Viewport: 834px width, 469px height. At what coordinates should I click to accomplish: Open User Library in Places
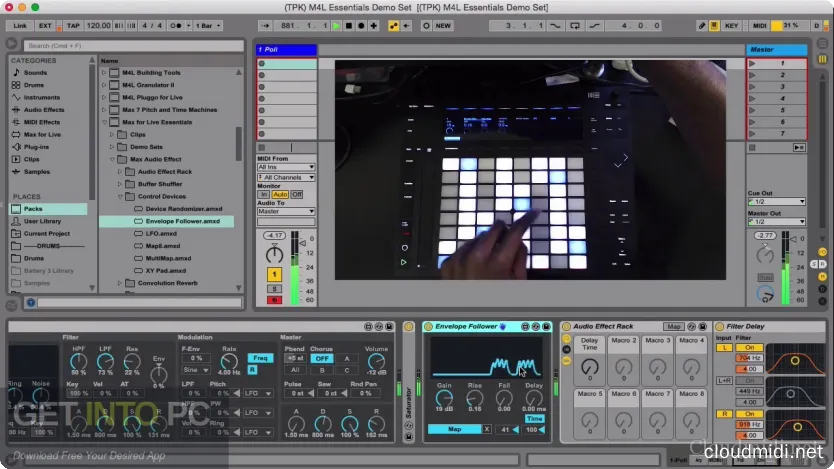pyautogui.click(x=42, y=220)
